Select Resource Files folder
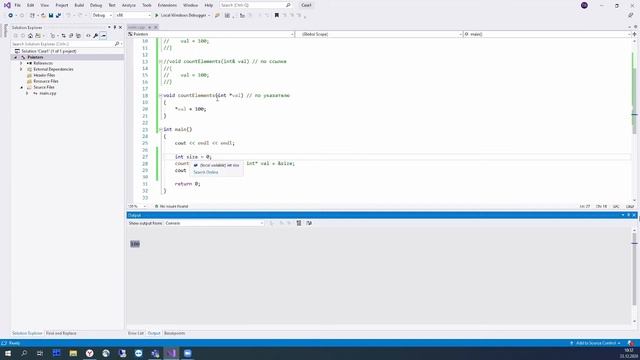This screenshot has width=640, height=360. [46, 81]
